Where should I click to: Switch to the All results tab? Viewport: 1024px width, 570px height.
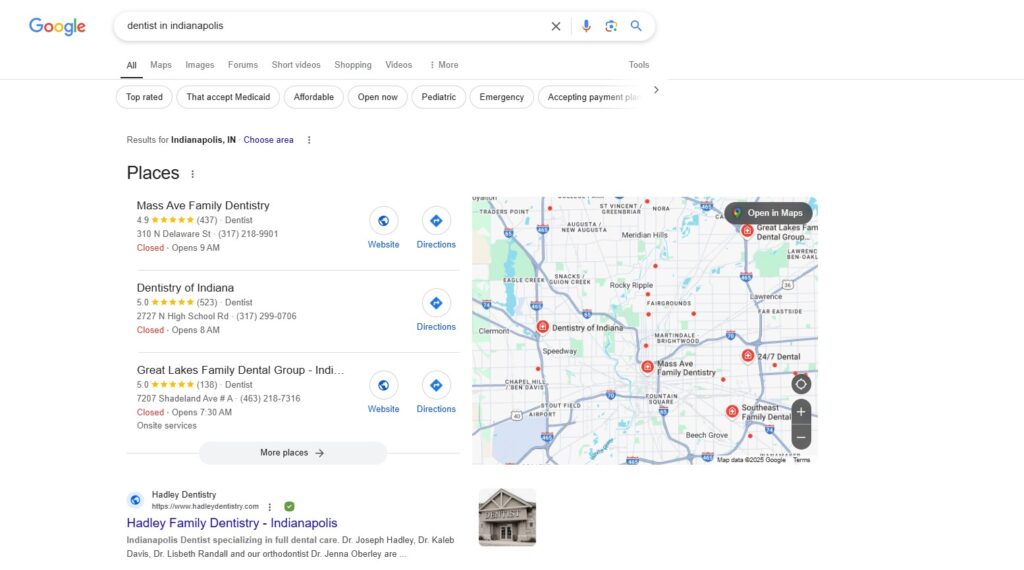pos(131,65)
